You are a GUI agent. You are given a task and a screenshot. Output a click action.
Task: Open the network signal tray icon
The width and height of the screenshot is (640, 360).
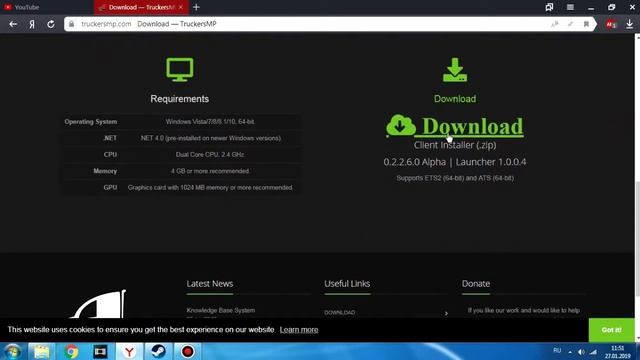[x=593, y=352]
